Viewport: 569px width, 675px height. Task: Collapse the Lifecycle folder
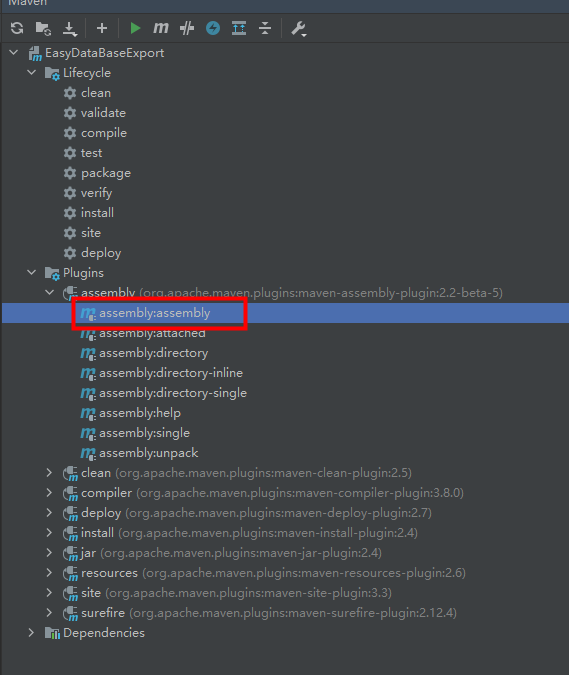click(31, 72)
